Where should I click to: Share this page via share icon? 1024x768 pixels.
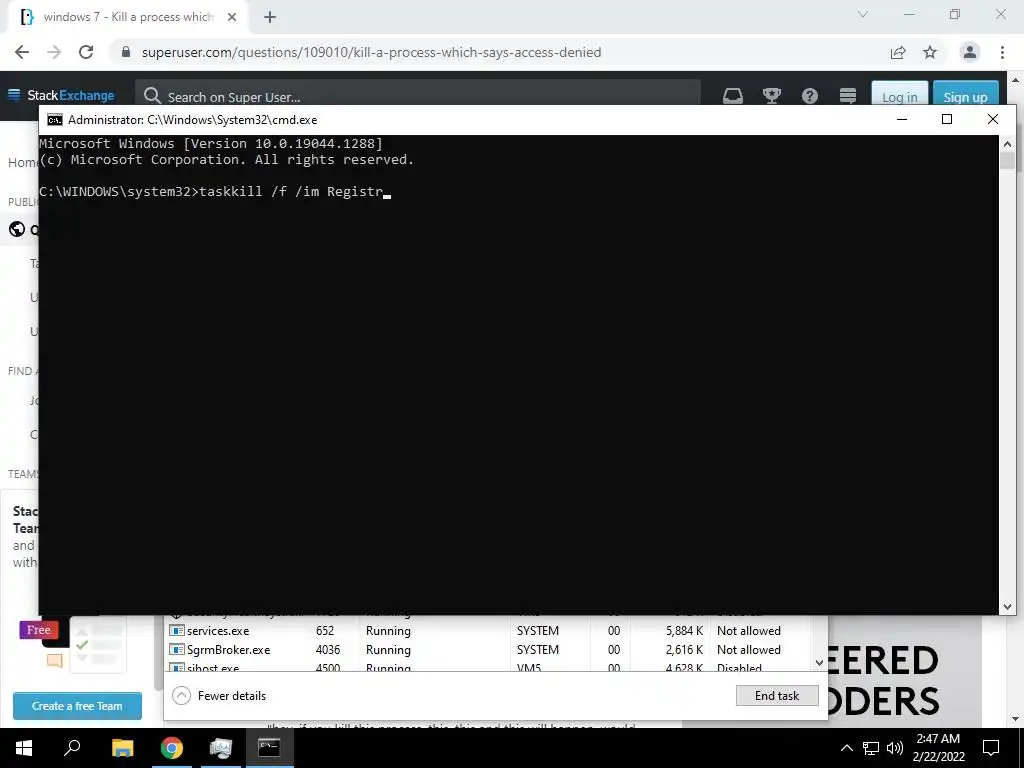pyautogui.click(x=898, y=52)
